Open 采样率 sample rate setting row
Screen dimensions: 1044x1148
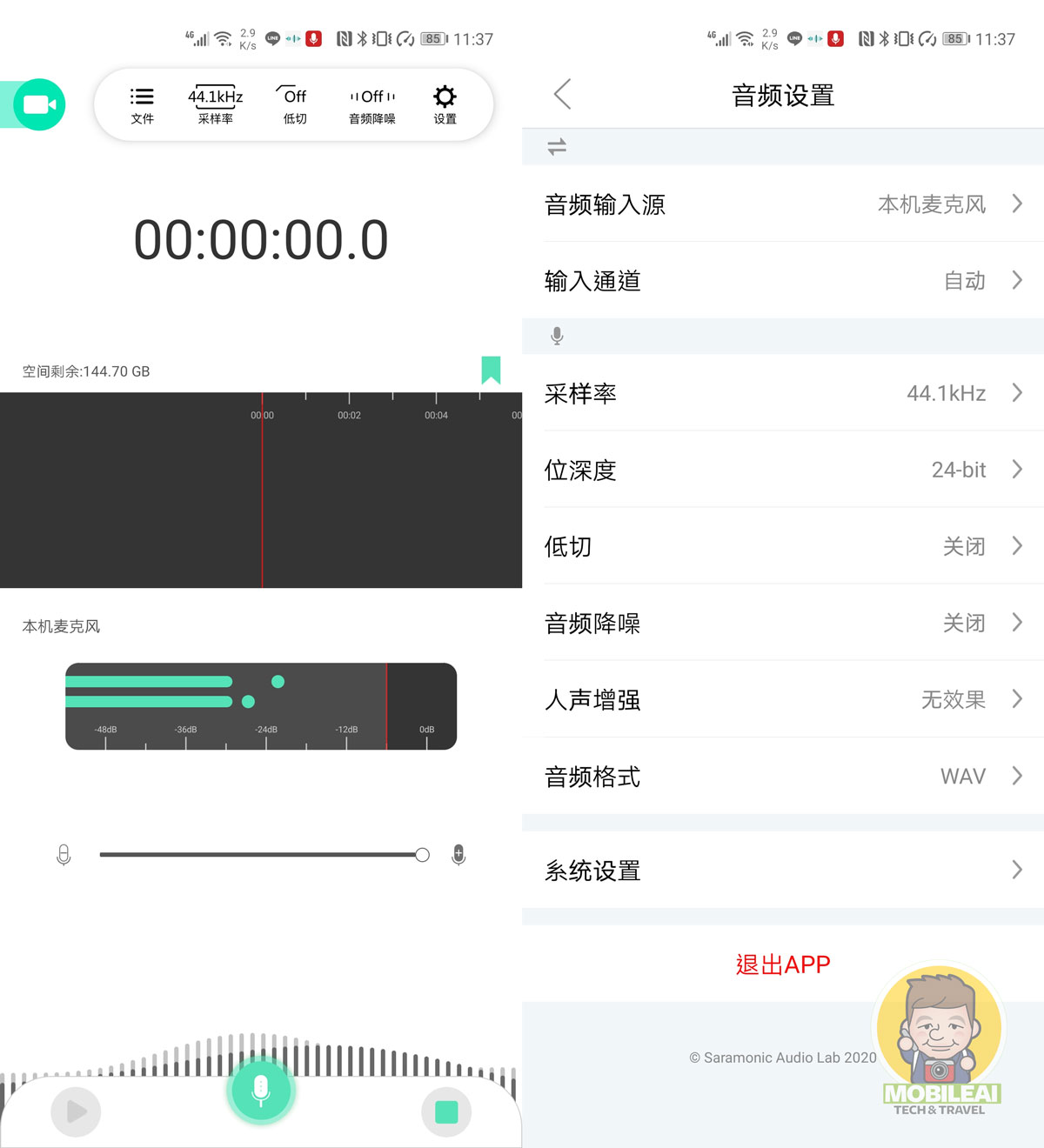(x=783, y=392)
